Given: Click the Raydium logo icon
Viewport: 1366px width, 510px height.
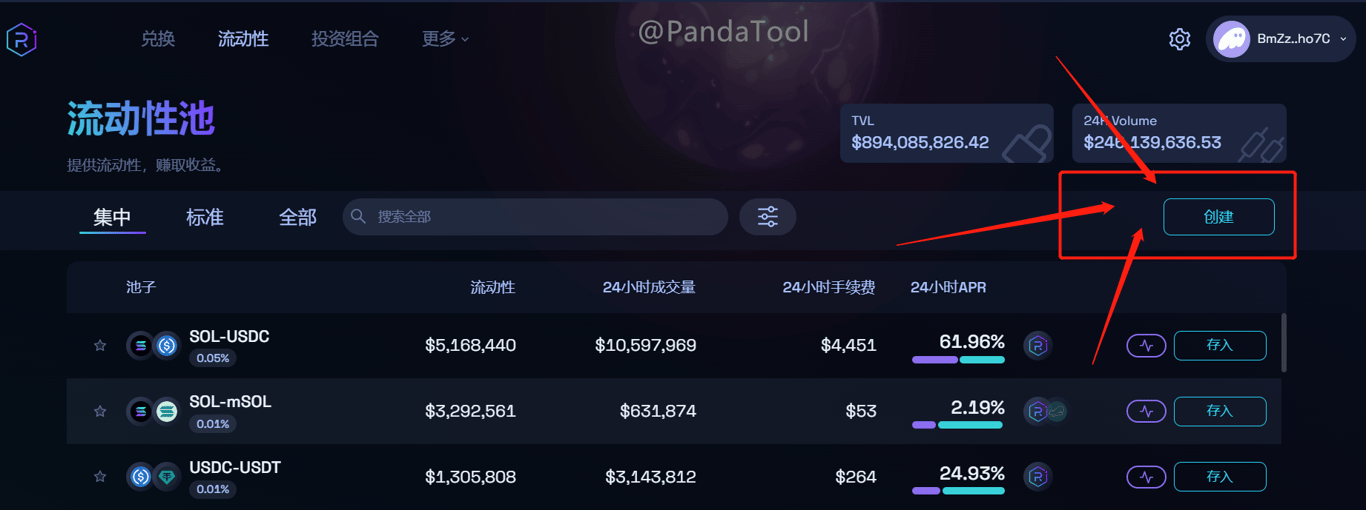Looking at the screenshot, I should (x=21, y=39).
